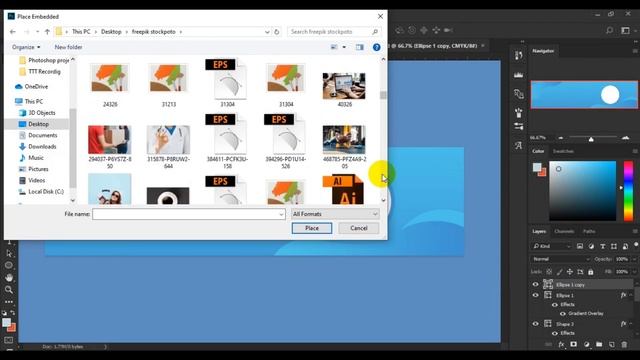Image resolution: width=640 pixels, height=360 pixels.
Task: Select the Navigator panel tab
Action: pyautogui.click(x=543, y=51)
